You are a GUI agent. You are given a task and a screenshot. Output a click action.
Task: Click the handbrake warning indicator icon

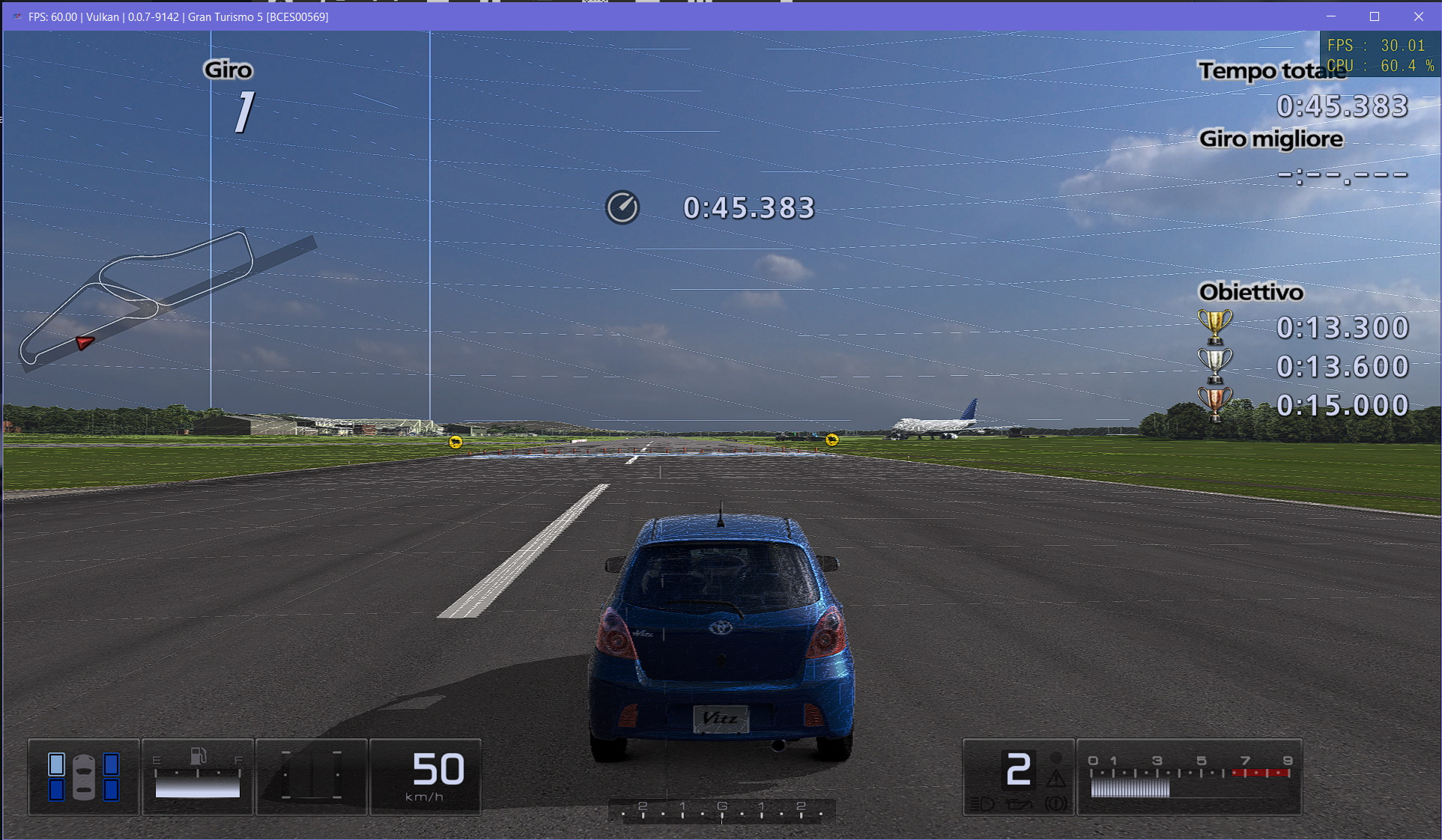click(x=1055, y=804)
